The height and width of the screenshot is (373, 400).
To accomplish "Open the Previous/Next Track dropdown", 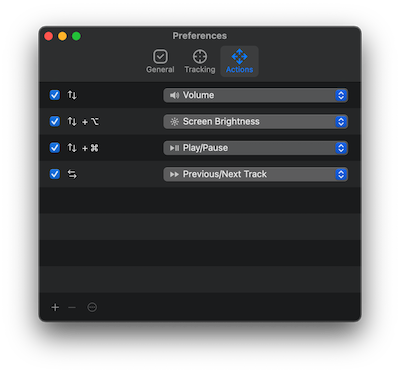I will pos(256,174).
